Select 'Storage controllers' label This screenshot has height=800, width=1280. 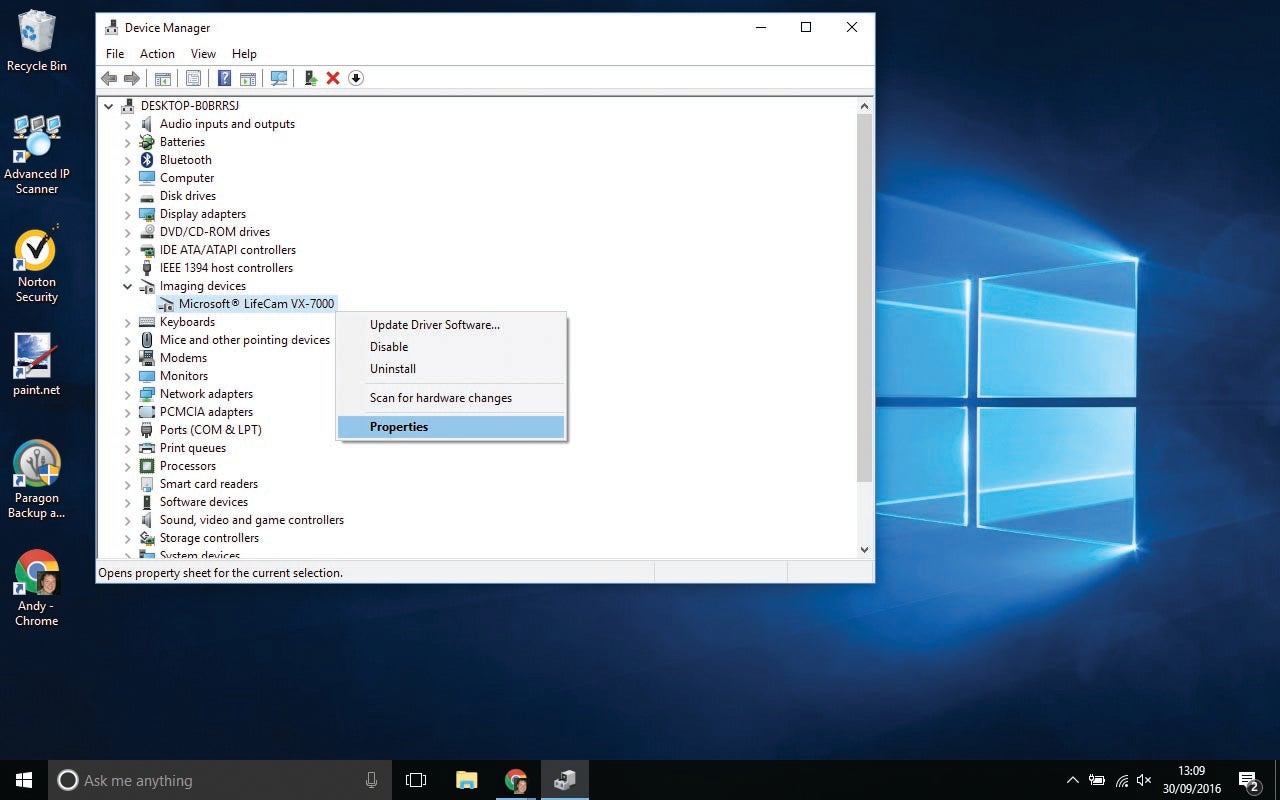pos(209,538)
